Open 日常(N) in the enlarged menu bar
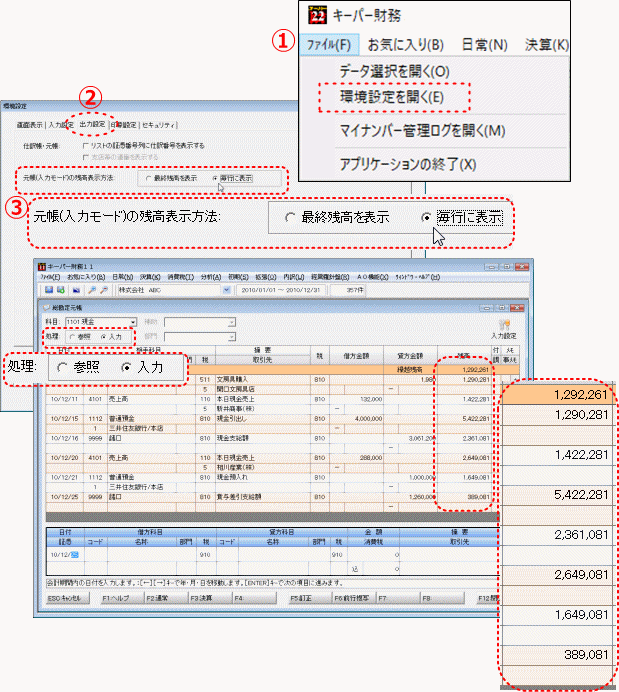The height and width of the screenshot is (692, 619). [484, 45]
